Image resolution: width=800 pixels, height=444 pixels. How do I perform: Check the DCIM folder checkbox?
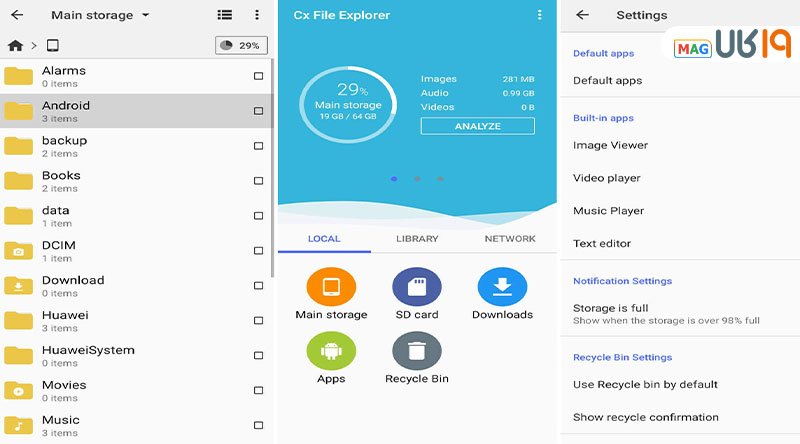coord(259,251)
